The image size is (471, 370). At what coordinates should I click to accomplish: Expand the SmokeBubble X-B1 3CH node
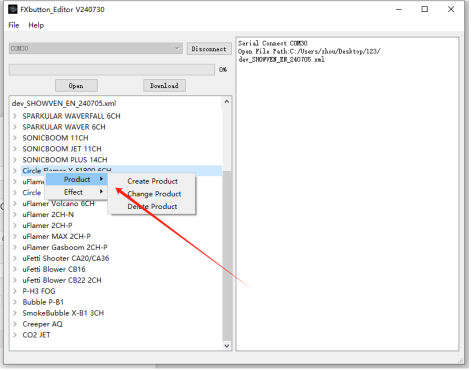pyautogui.click(x=15, y=313)
